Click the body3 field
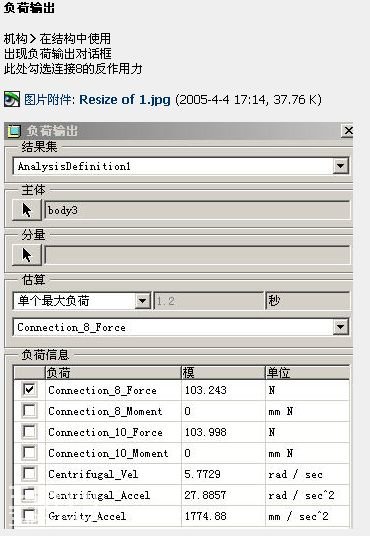 point(197,210)
